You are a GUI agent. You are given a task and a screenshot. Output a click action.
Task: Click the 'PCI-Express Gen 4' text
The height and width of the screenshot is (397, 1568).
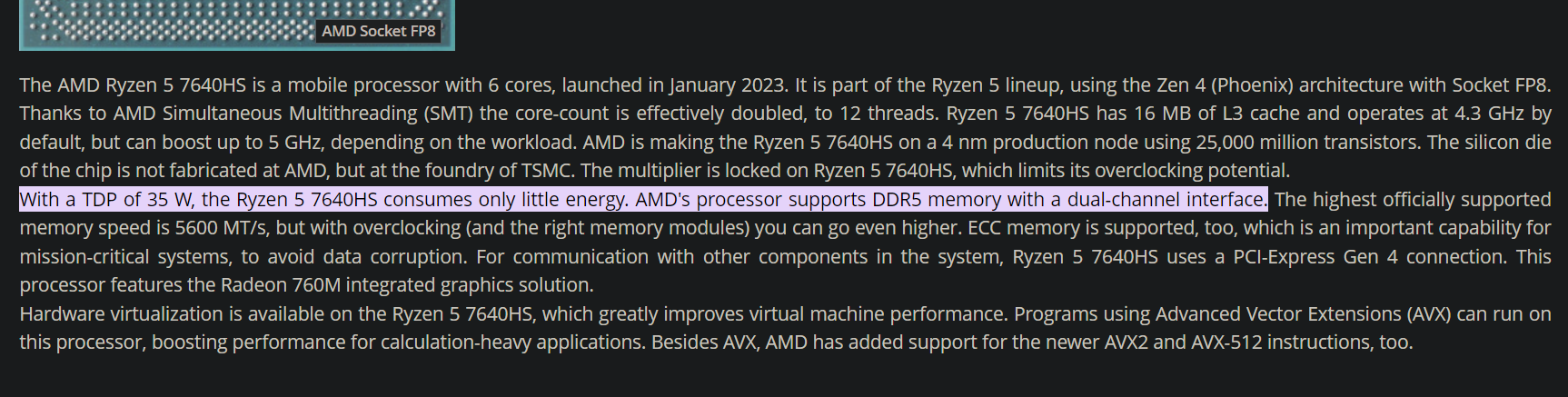(x=1315, y=257)
